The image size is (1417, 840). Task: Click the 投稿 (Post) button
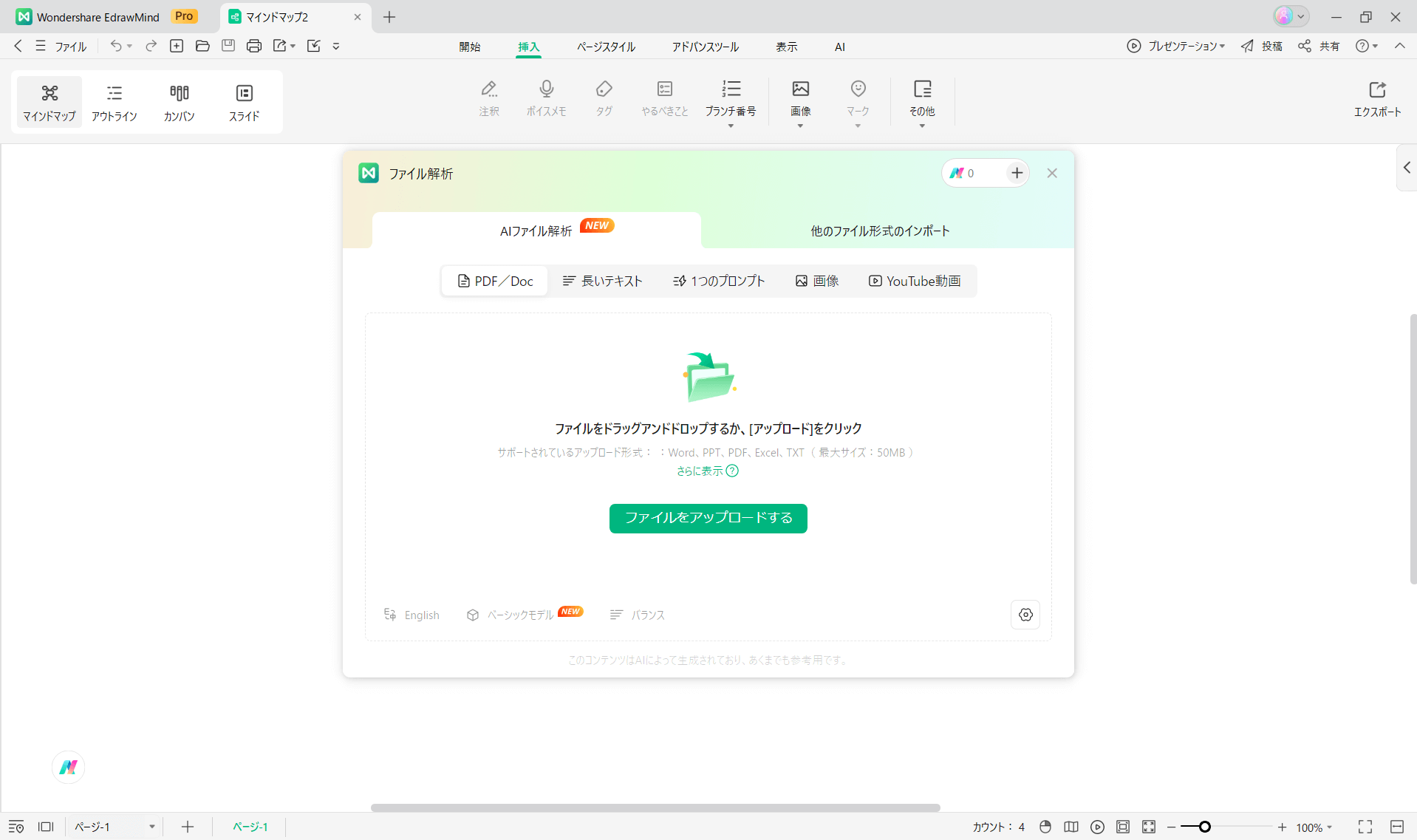[1262, 46]
